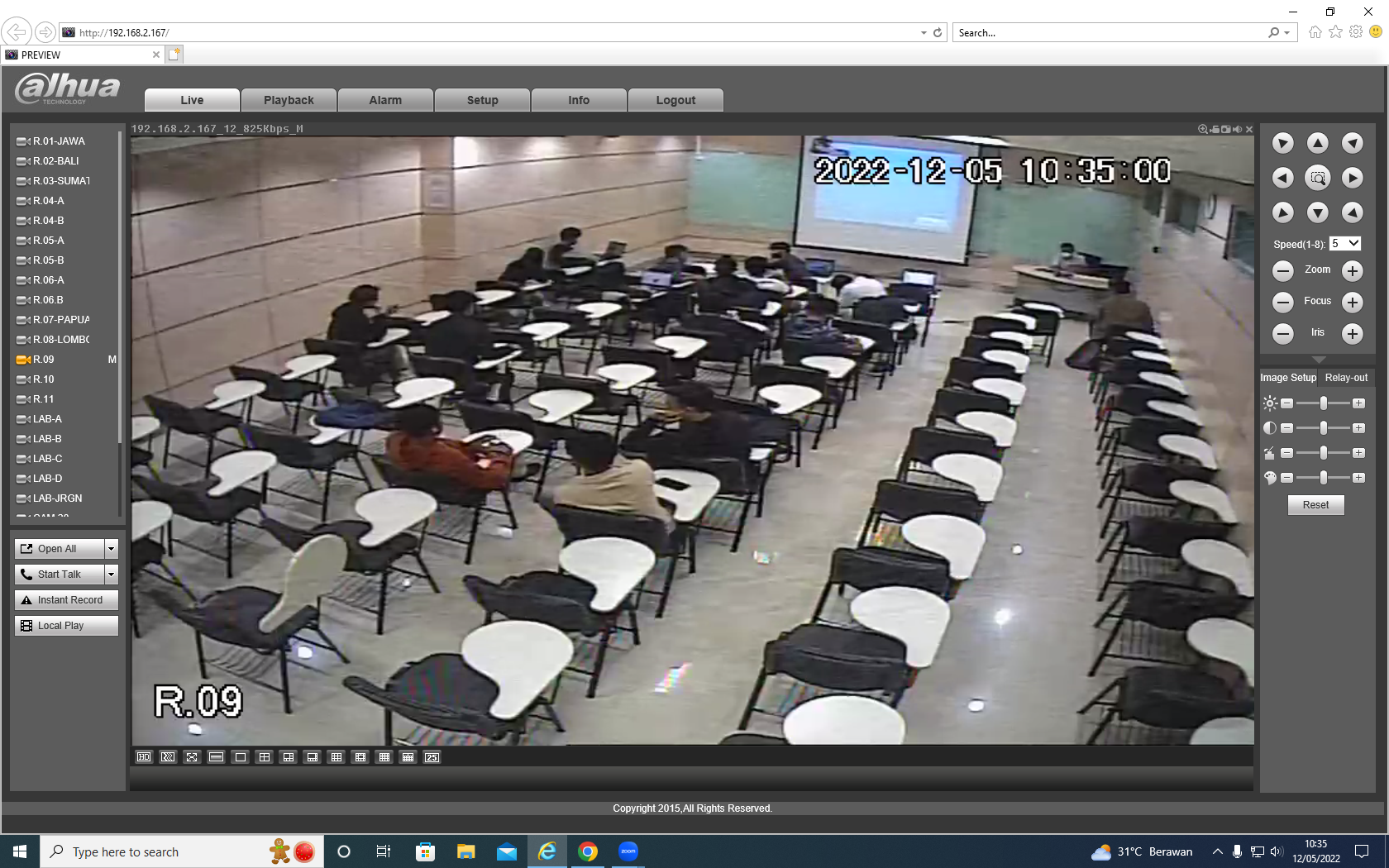Increase Focus with plus button
This screenshot has width=1389, height=868.
tap(1353, 302)
